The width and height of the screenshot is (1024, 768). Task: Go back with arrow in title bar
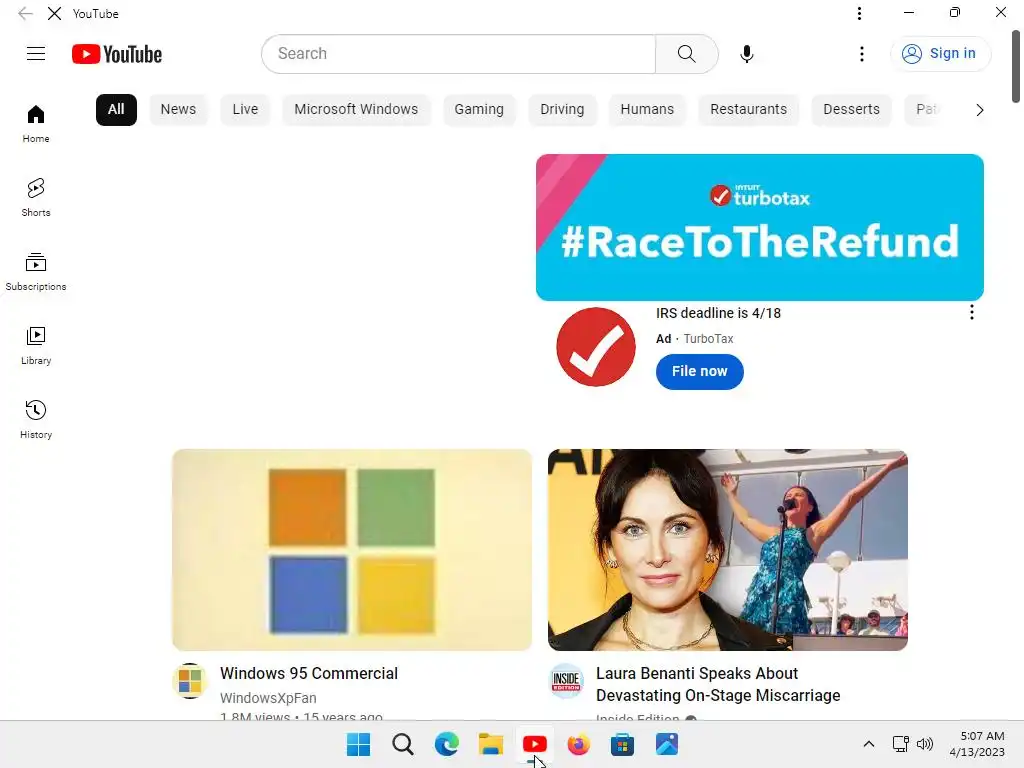[25, 14]
